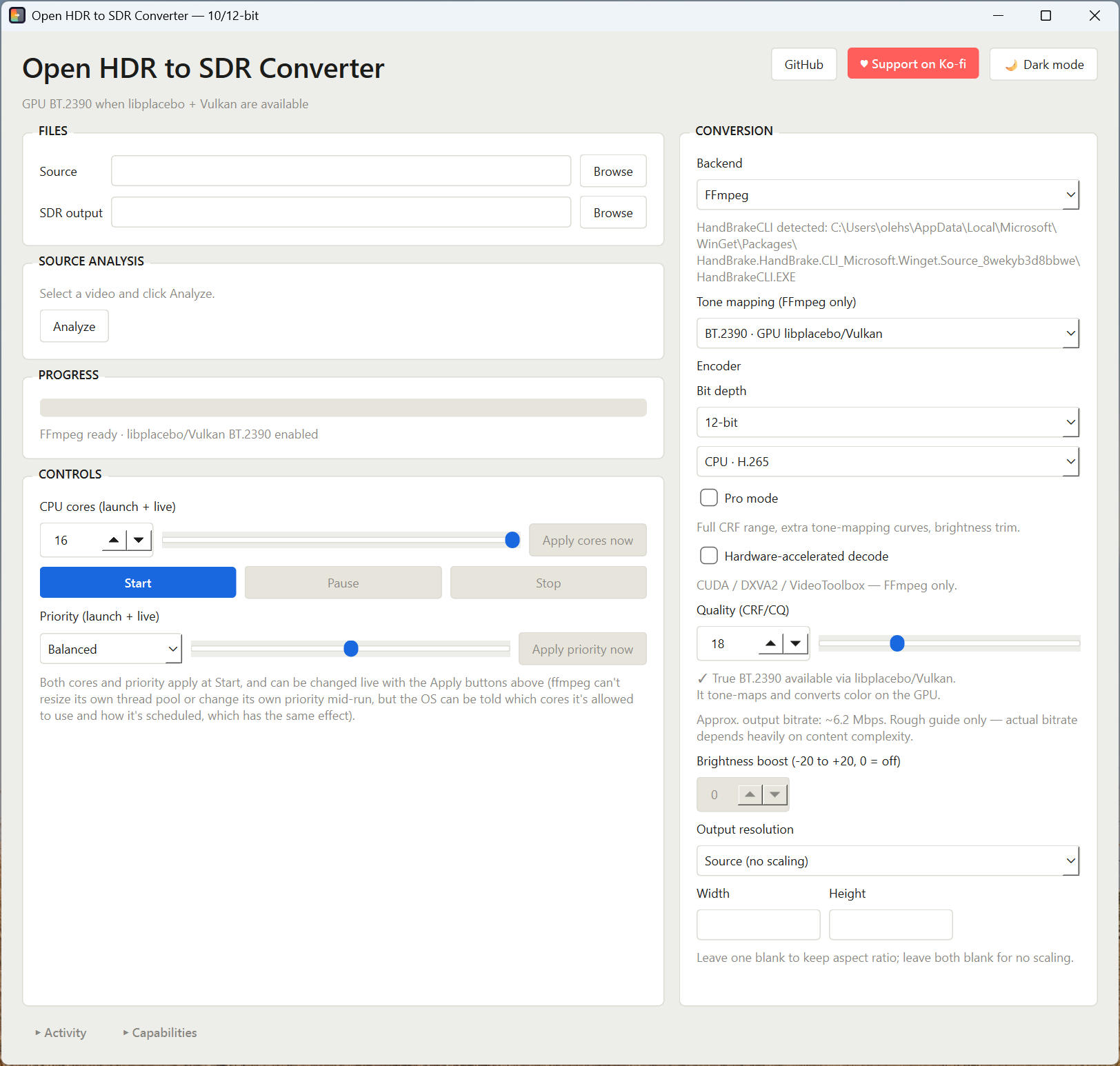
Task: Click Apply priority now button
Action: point(583,649)
